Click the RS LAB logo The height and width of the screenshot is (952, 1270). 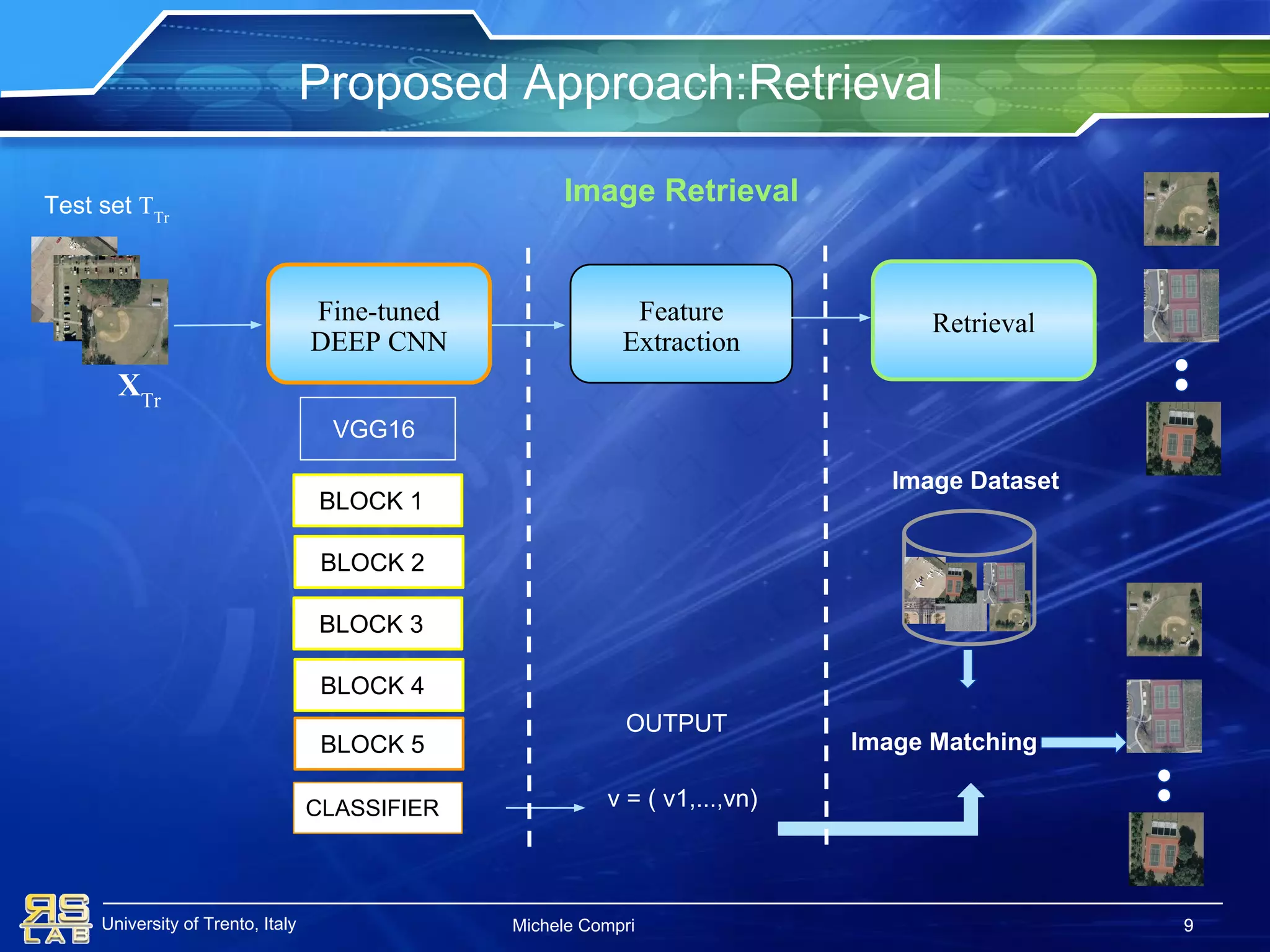[56, 919]
